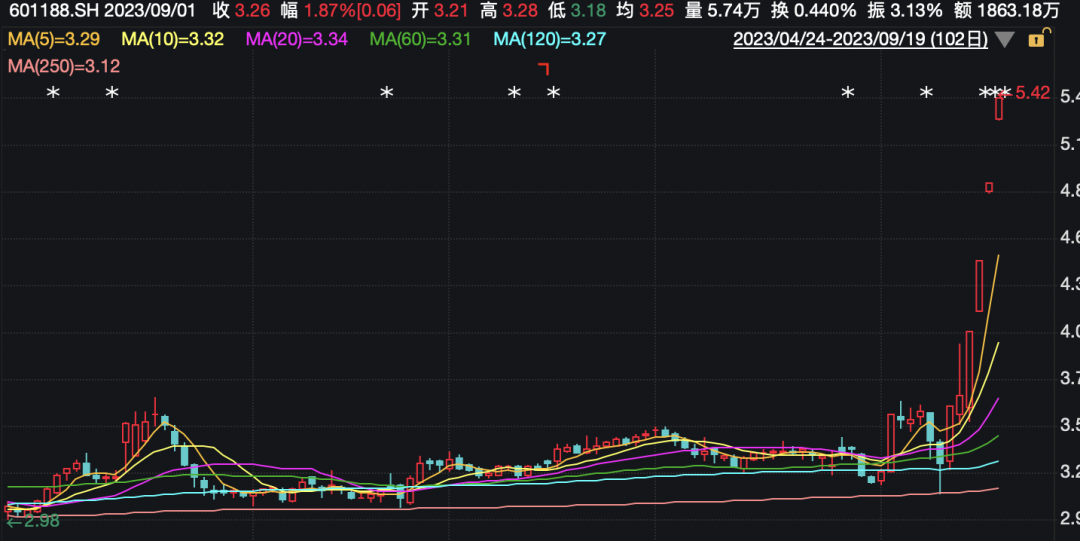The width and height of the screenshot is (1080, 541).
Task: Click the amplitude value 振 3.13%
Action: tap(904, 11)
